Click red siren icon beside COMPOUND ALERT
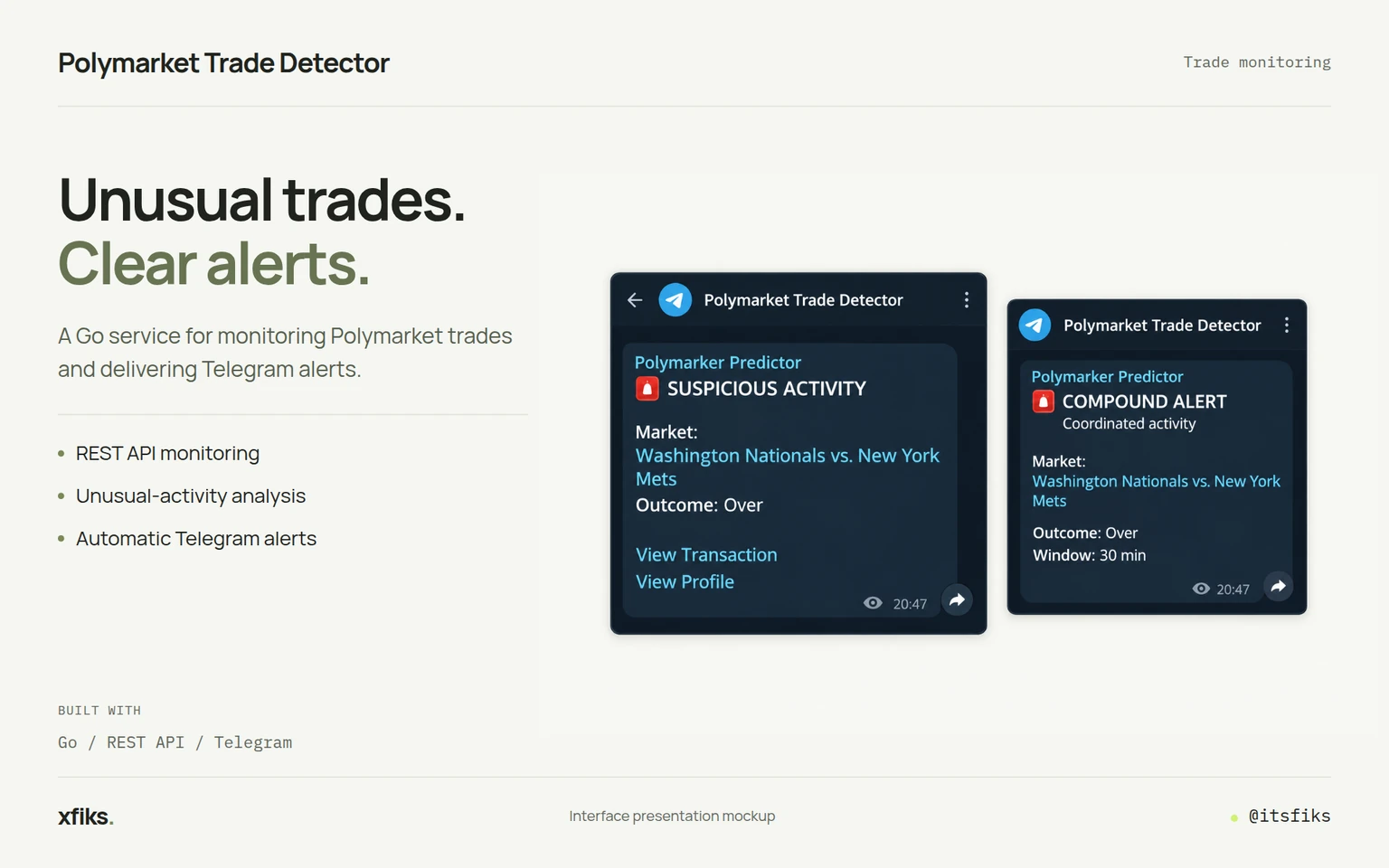Screen dimensions: 1389x868 (x=1044, y=401)
